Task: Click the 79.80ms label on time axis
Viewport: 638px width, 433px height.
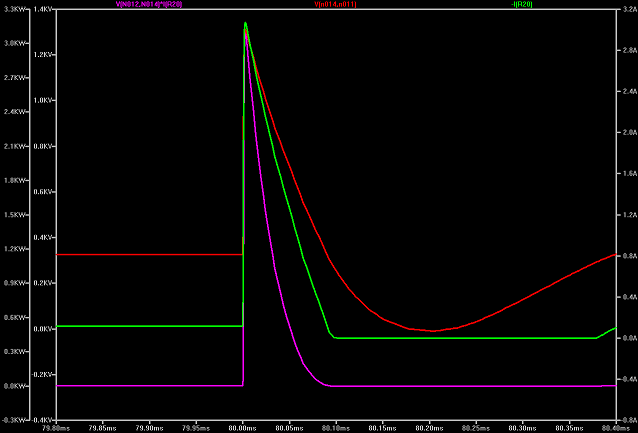Action: 58,426
